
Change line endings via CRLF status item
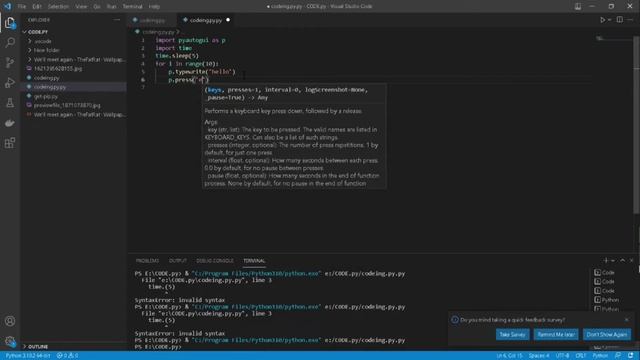coord(580,356)
